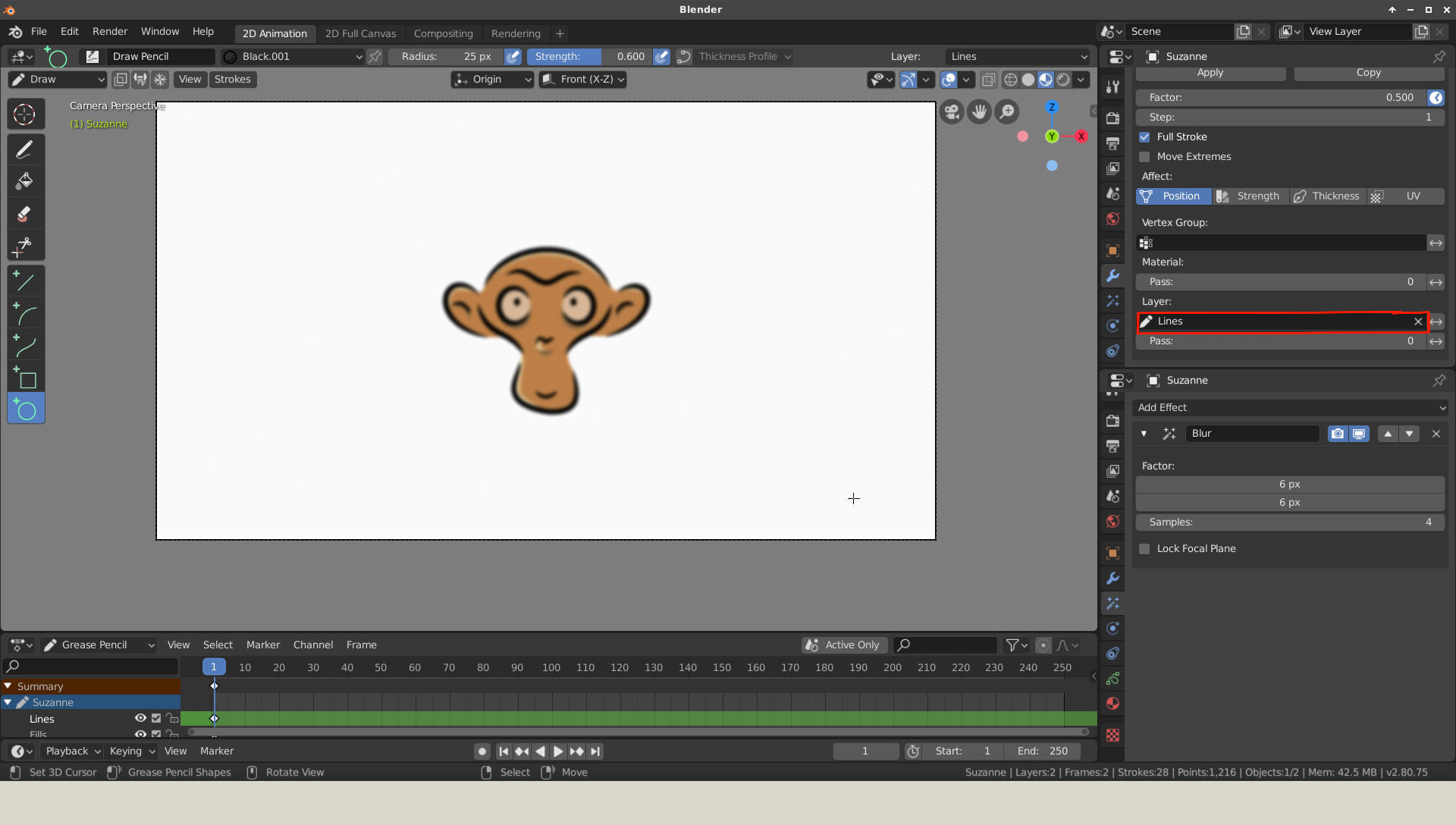Select the Draw pencil tool

[25, 149]
